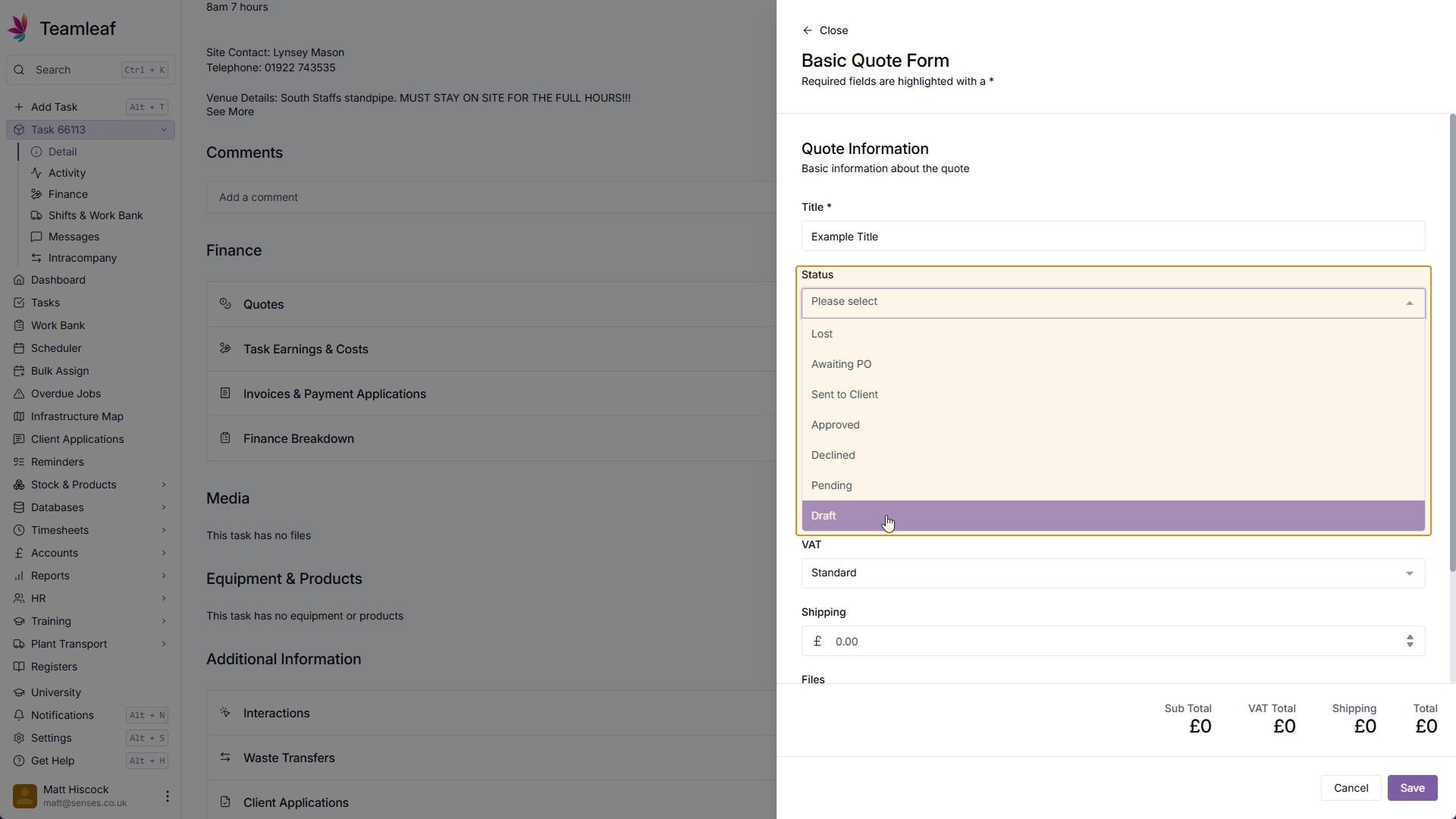This screenshot has width=1456, height=819.
Task: Click the Cancel button
Action: pos(1351,788)
